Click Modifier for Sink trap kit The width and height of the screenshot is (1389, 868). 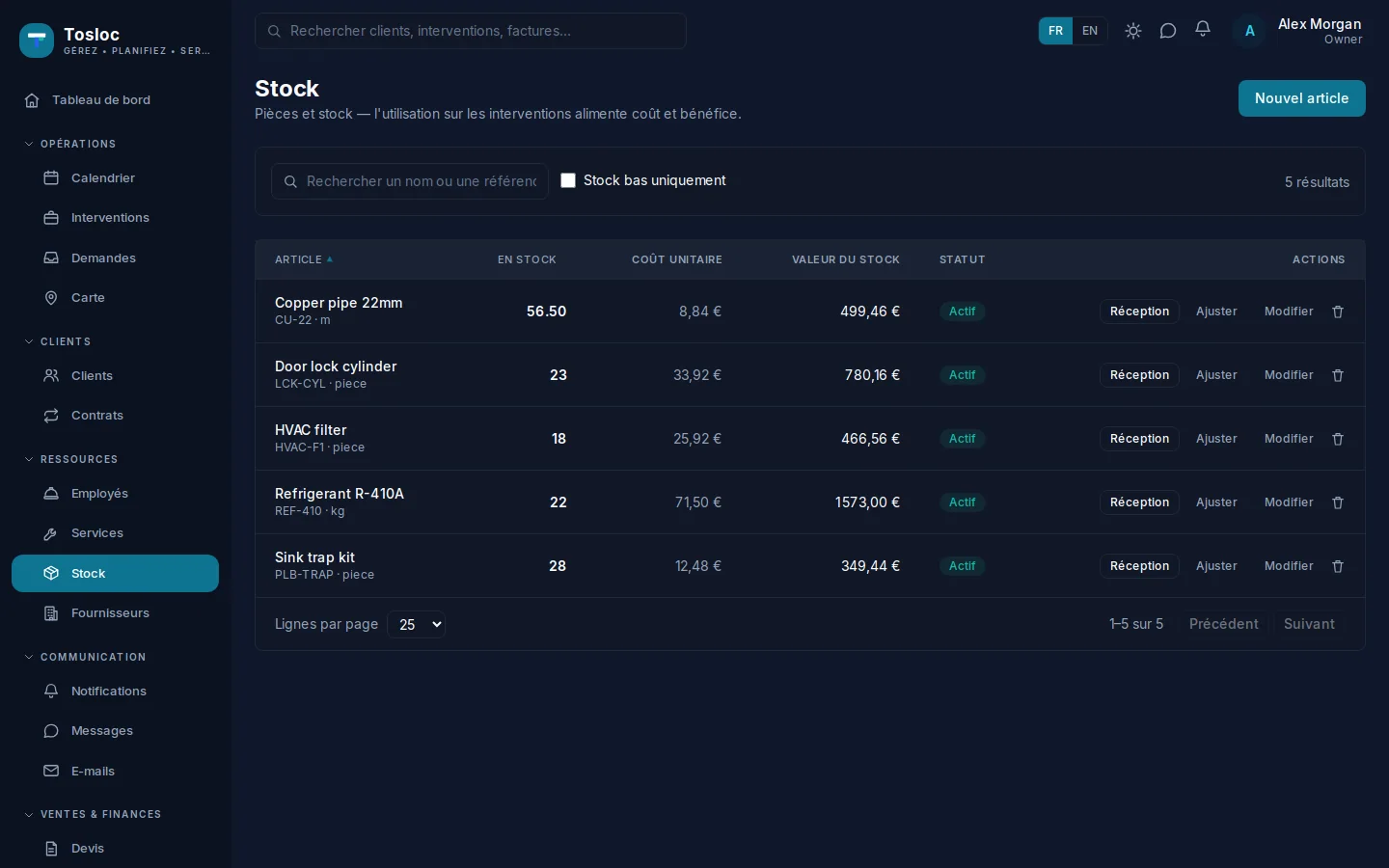(x=1289, y=566)
